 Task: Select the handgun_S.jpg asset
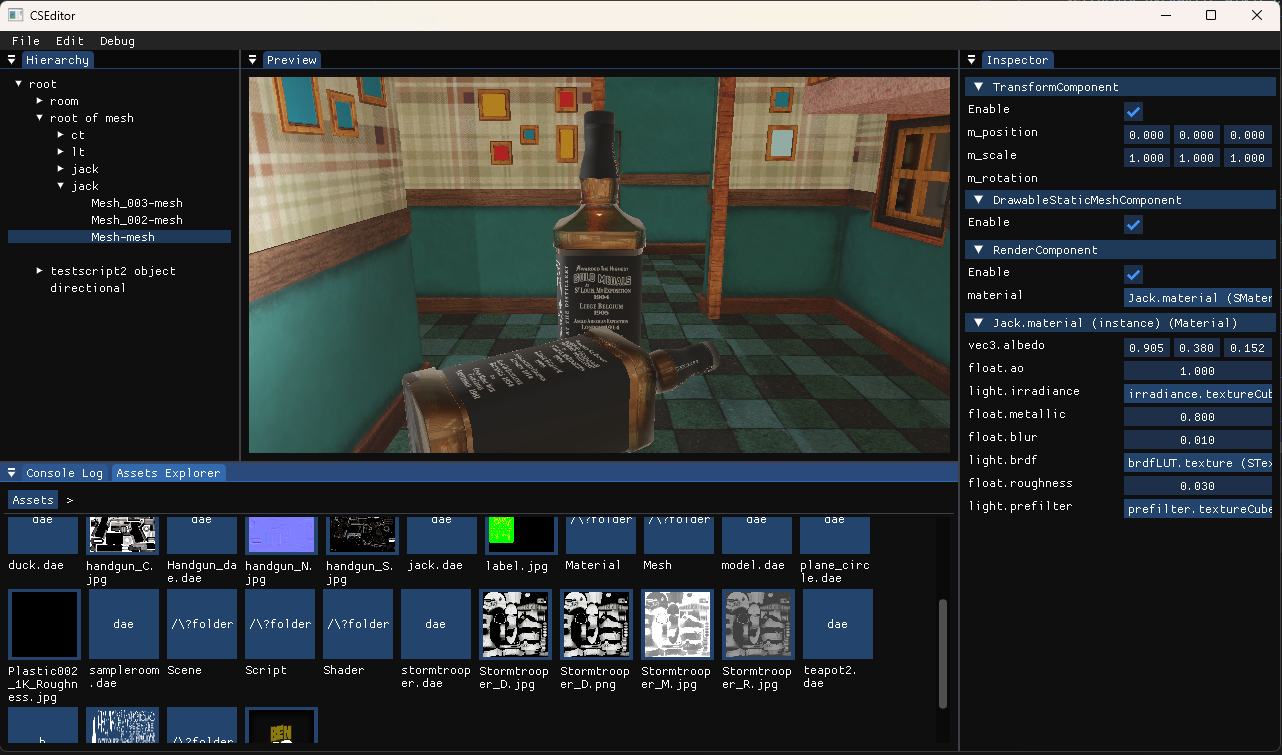point(364,535)
